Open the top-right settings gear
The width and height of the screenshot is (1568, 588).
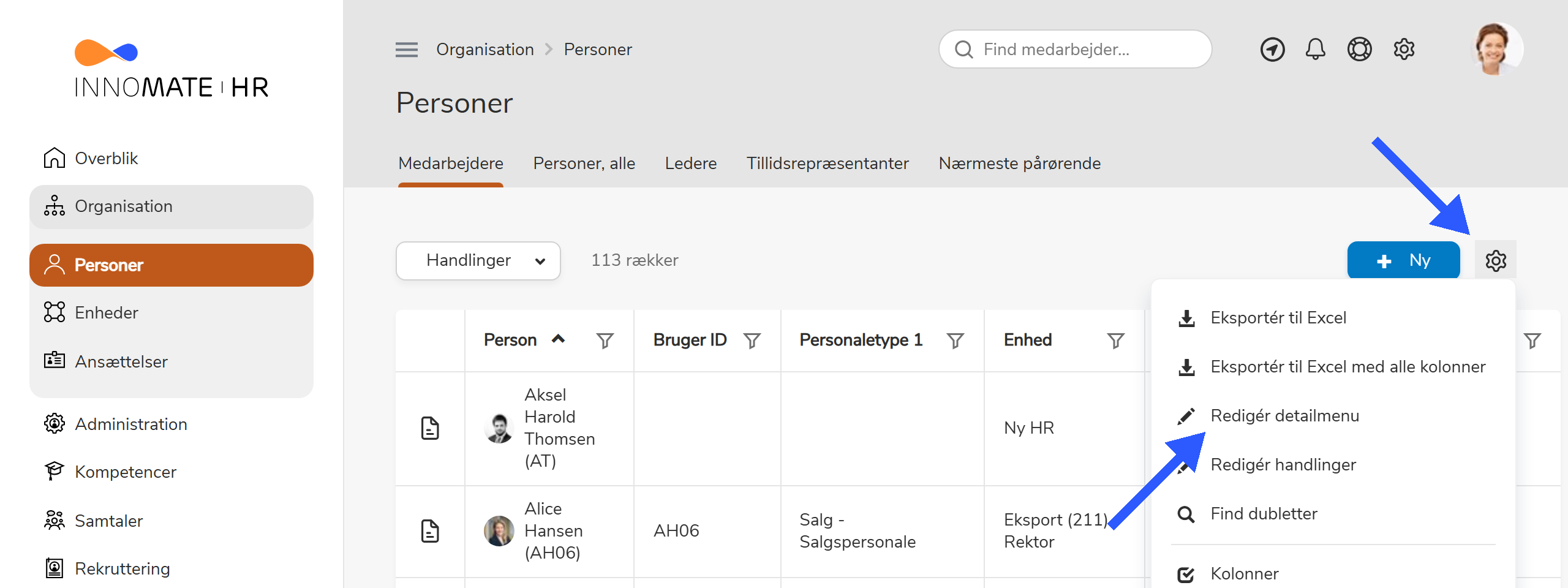tap(1404, 49)
